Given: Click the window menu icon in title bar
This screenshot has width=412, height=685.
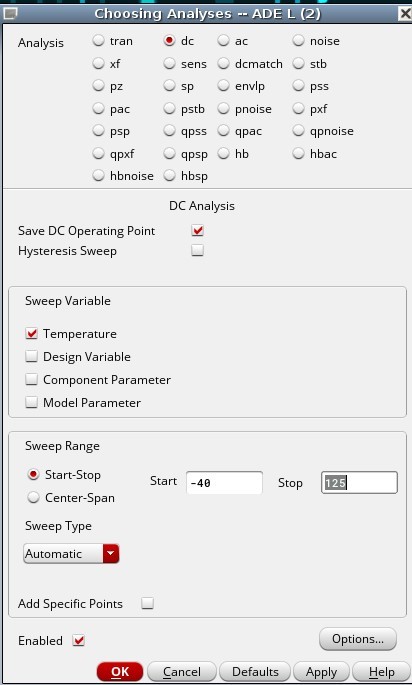Looking at the screenshot, I should point(10,14).
